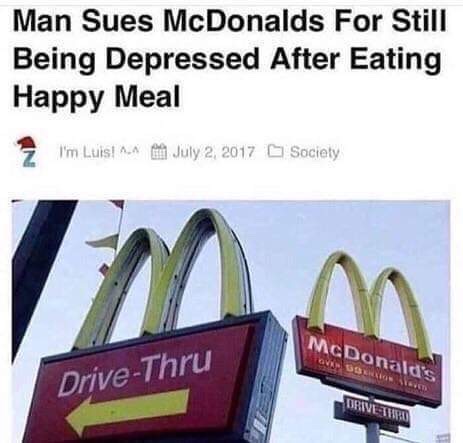Open the author profile I'm Luis!
Image resolution: width=463 pixels, height=443 pixels.
click(101, 152)
